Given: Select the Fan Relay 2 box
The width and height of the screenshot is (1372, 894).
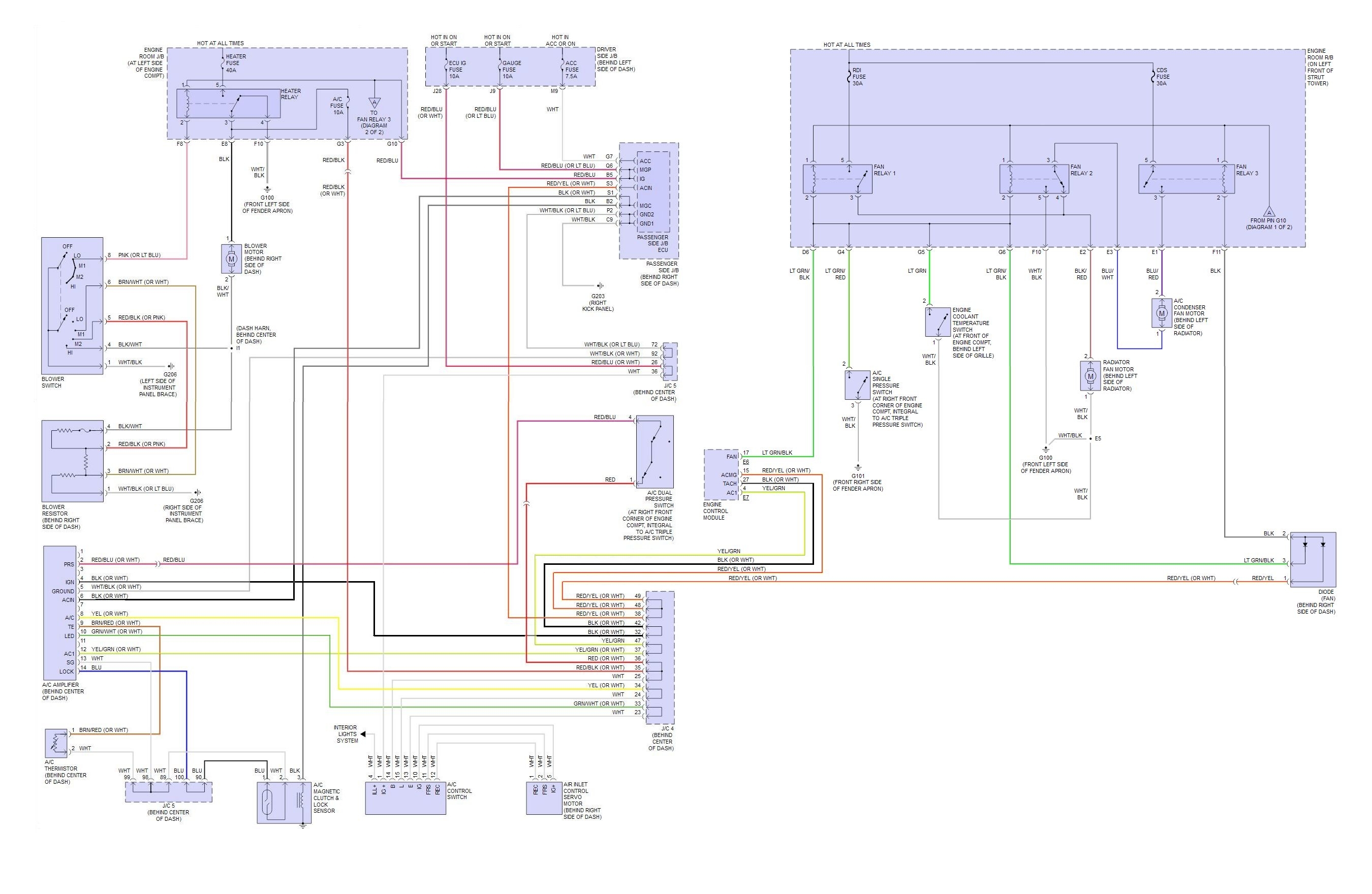Looking at the screenshot, I should tap(1034, 179).
